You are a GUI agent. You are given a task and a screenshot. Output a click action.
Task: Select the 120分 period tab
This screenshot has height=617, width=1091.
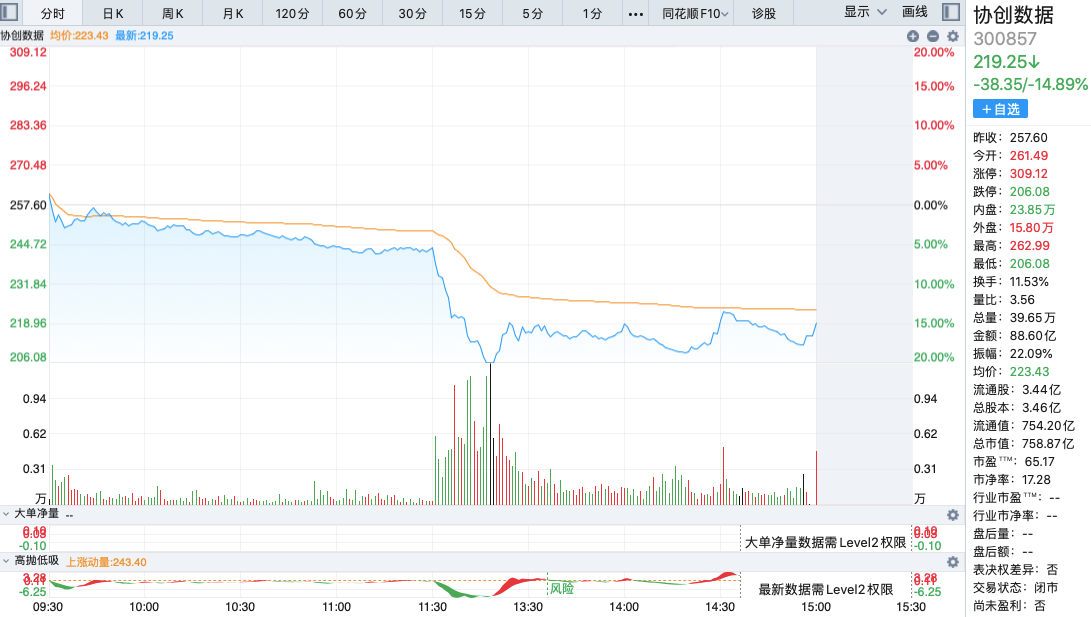point(292,13)
